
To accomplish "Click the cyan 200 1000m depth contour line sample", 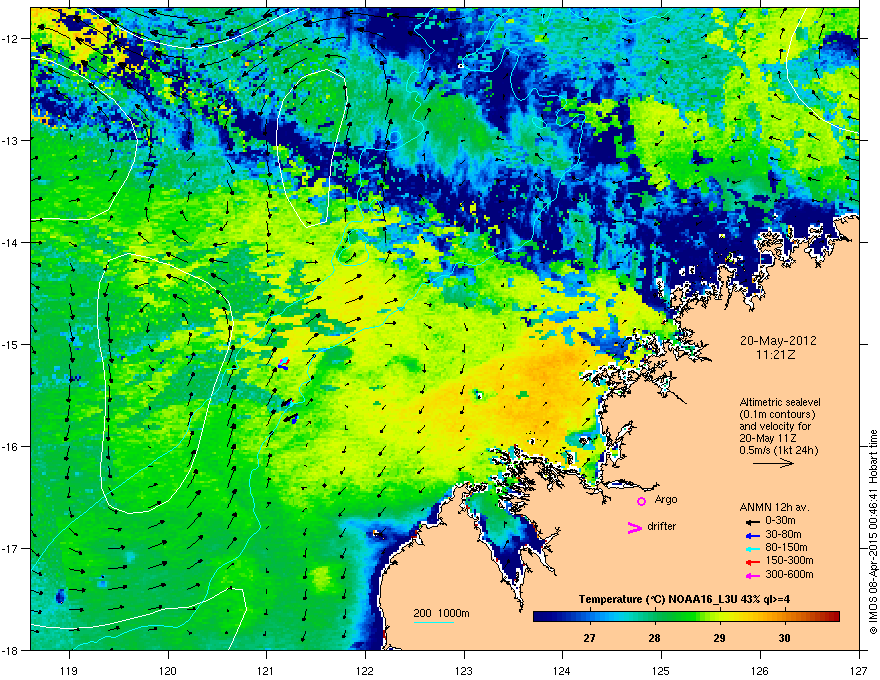I will tap(434, 622).
